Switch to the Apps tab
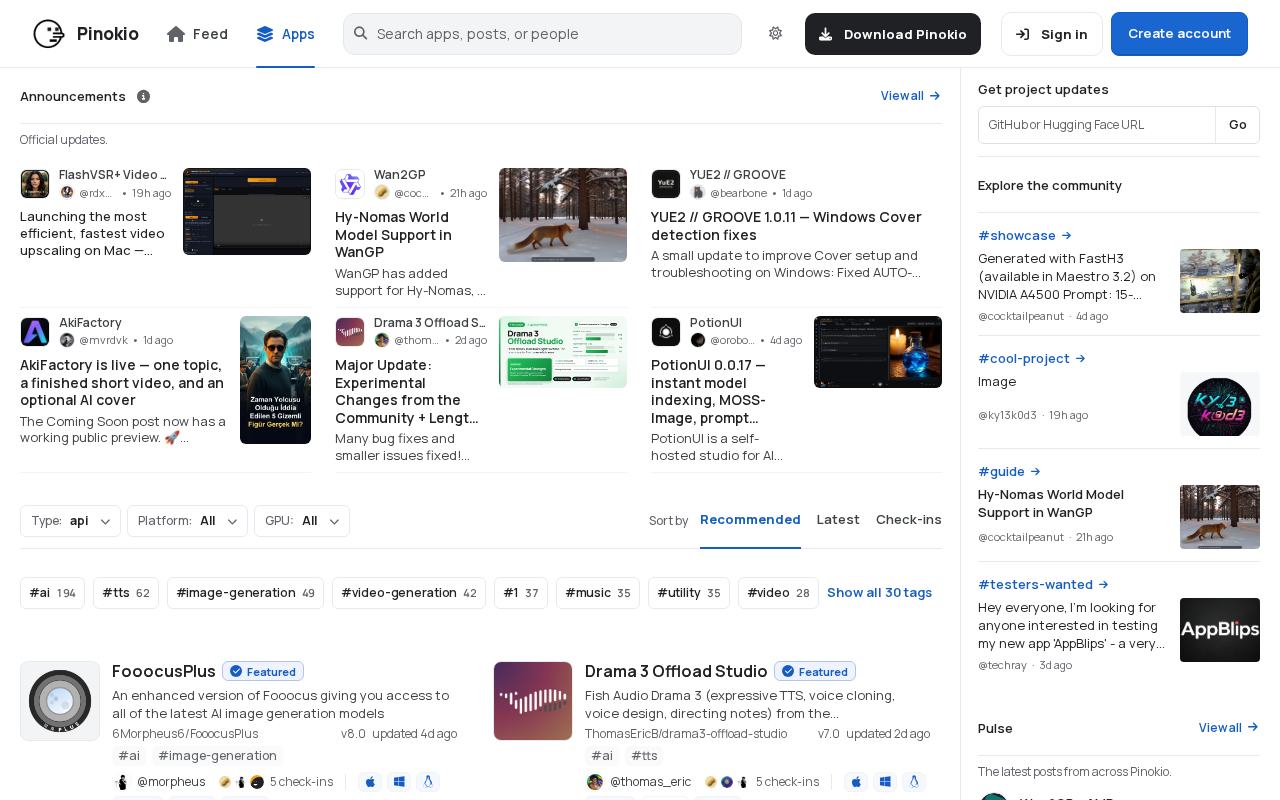Image resolution: width=1280 pixels, height=800 pixels. coord(285,34)
